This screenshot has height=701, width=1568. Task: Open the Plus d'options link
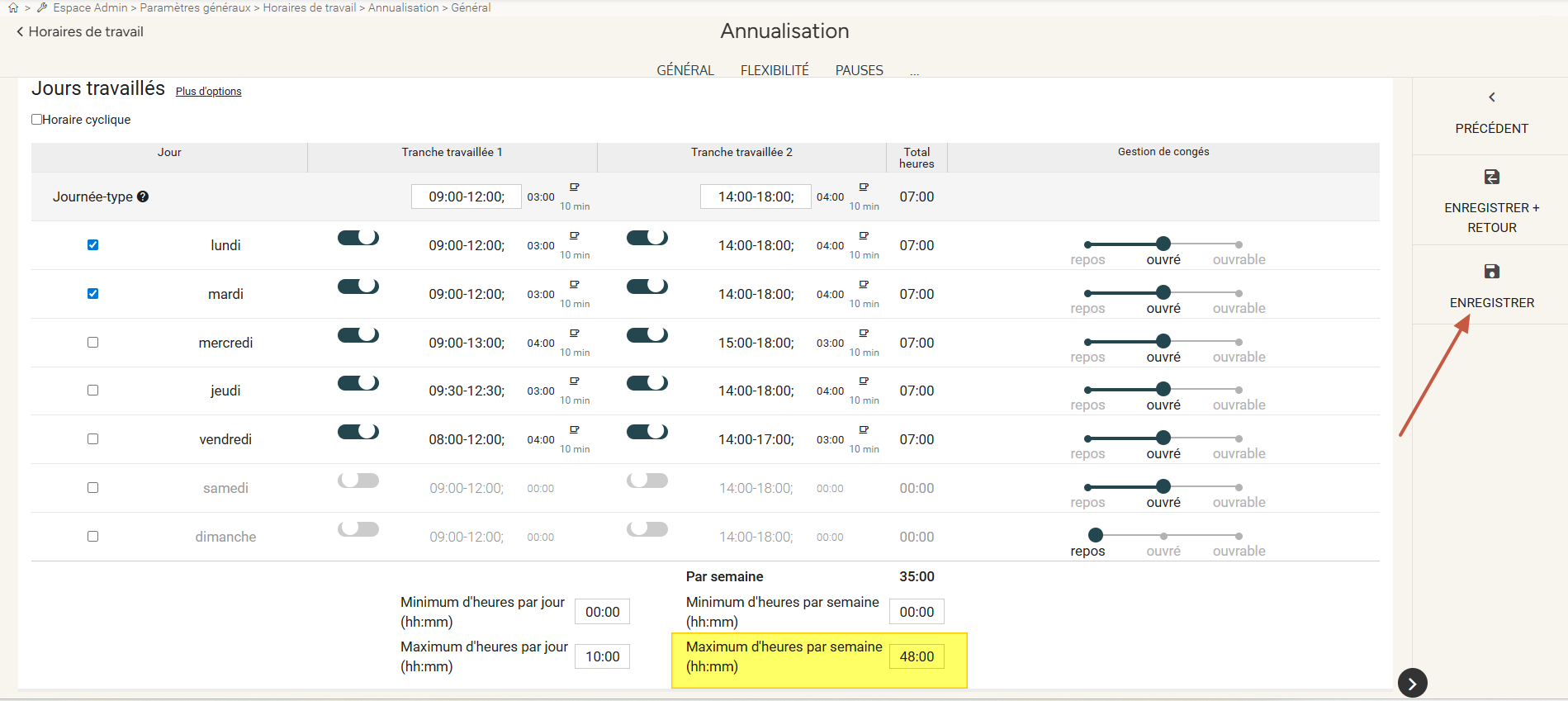[208, 92]
